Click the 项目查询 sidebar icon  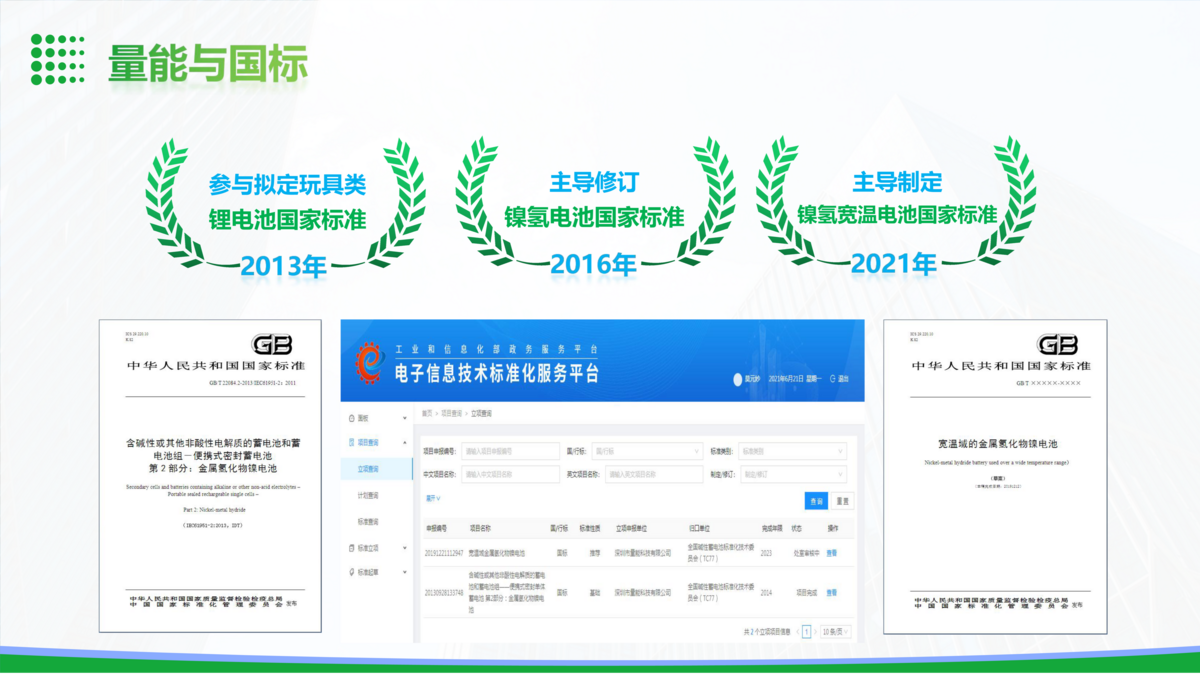[350, 442]
